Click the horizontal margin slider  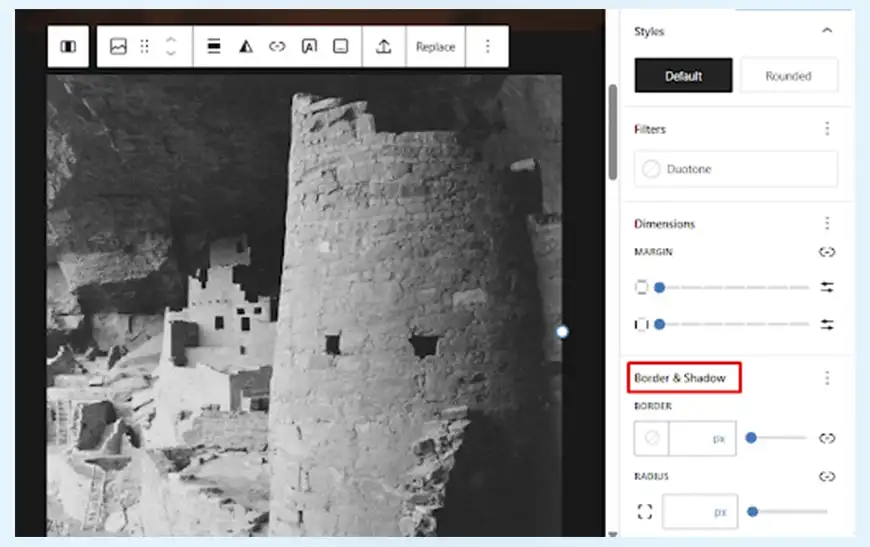[x=733, y=324]
